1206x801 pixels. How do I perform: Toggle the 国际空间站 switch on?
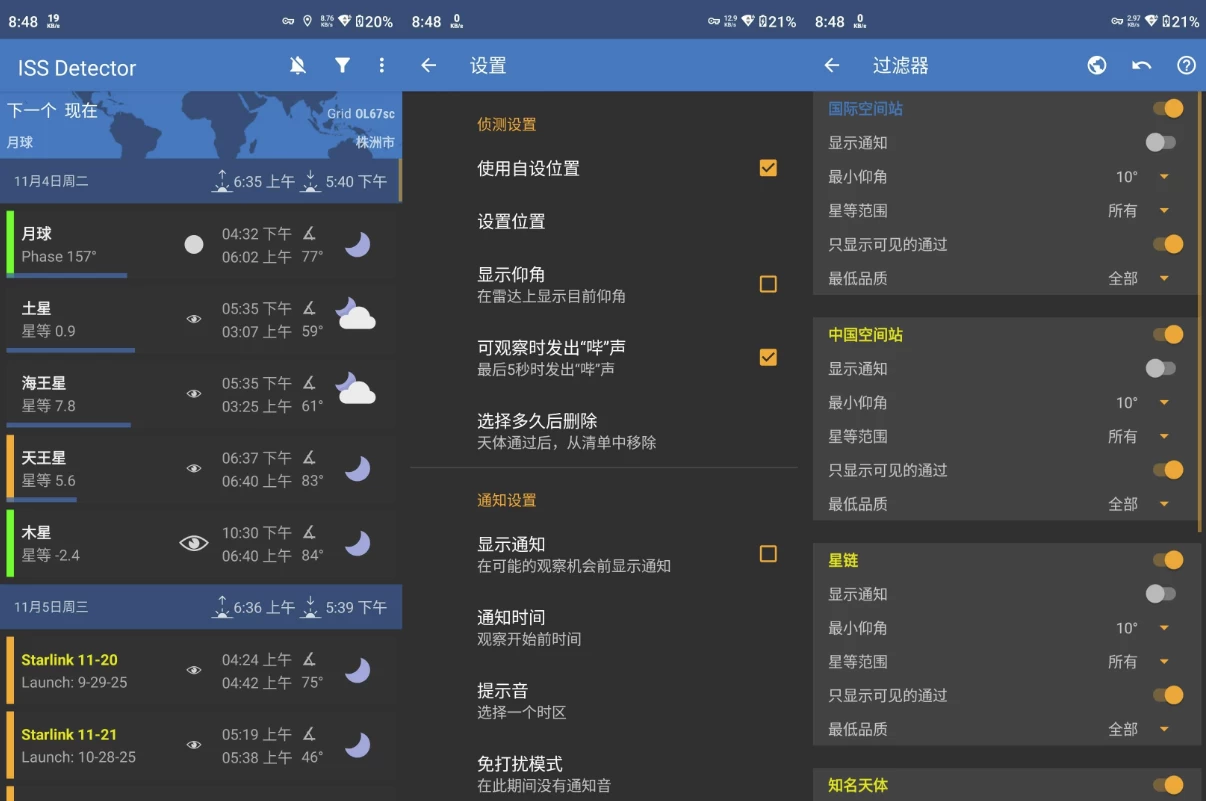click(1168, 107)
